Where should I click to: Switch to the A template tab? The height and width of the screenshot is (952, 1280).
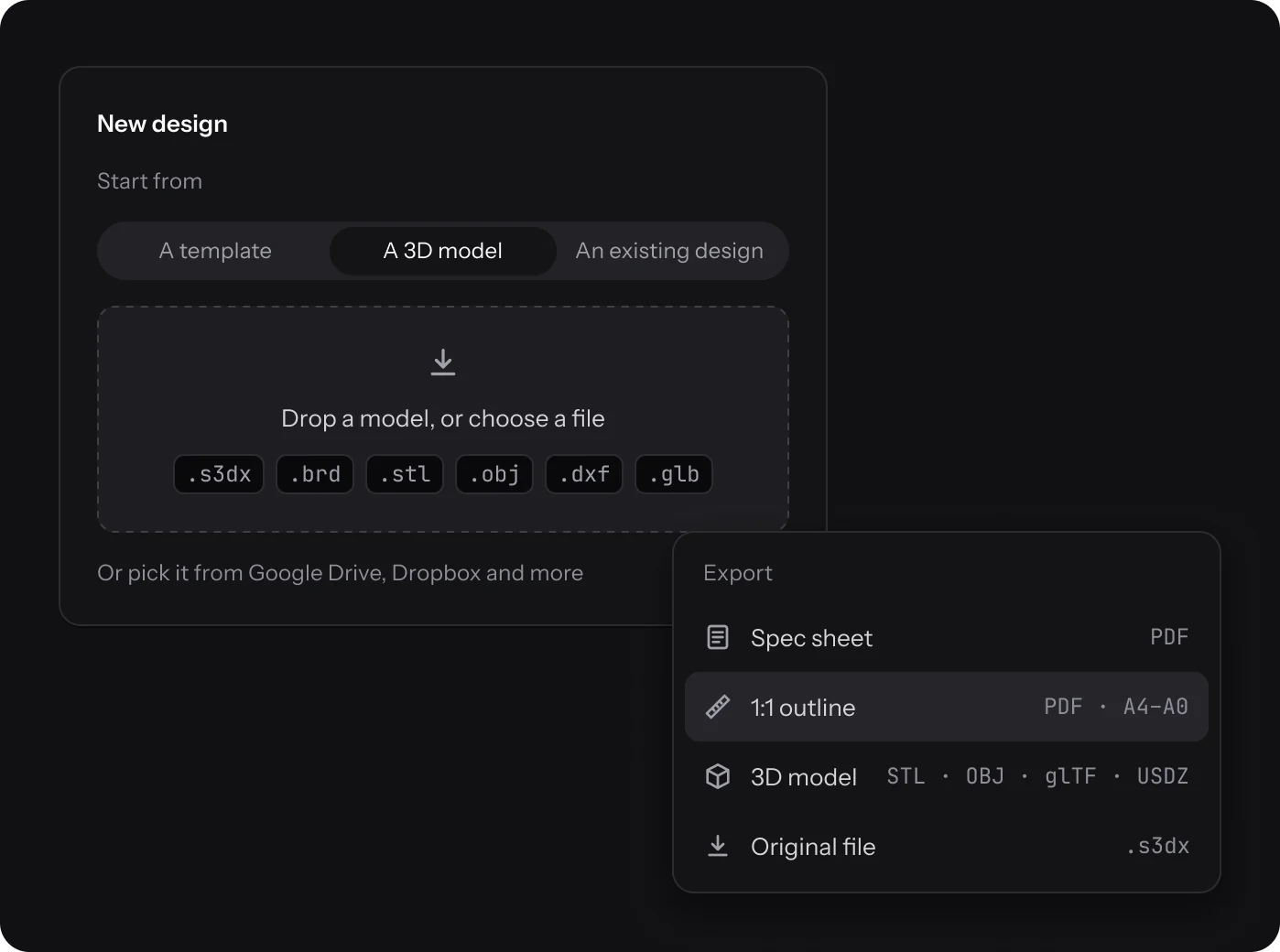pos(215,251)
